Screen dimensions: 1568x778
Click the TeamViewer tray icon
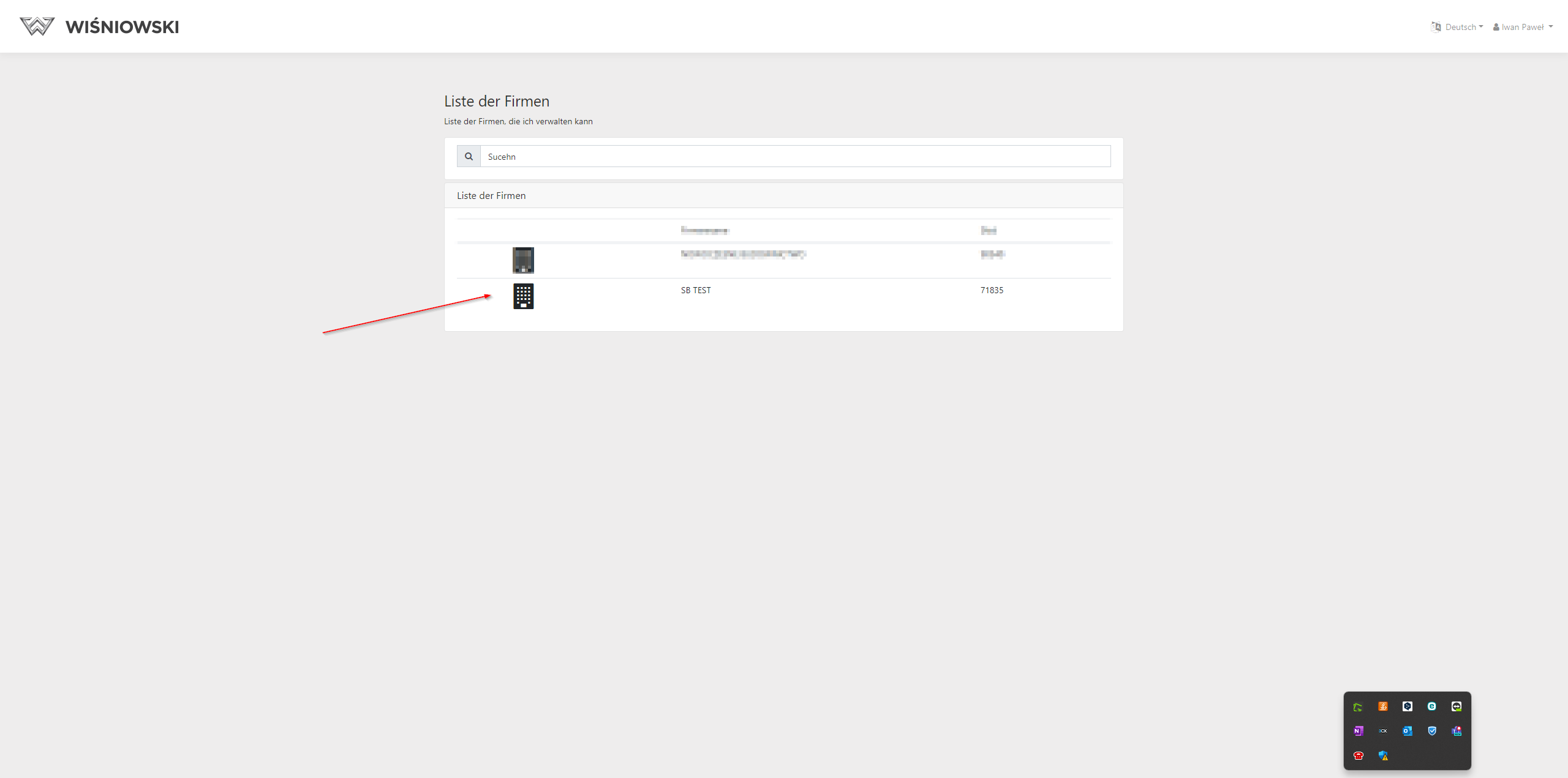[1456, 706]
